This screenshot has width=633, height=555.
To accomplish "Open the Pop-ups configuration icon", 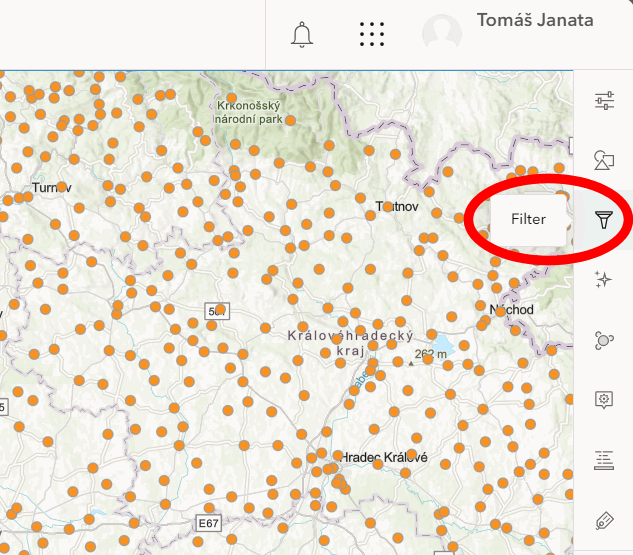I will 604,399.
